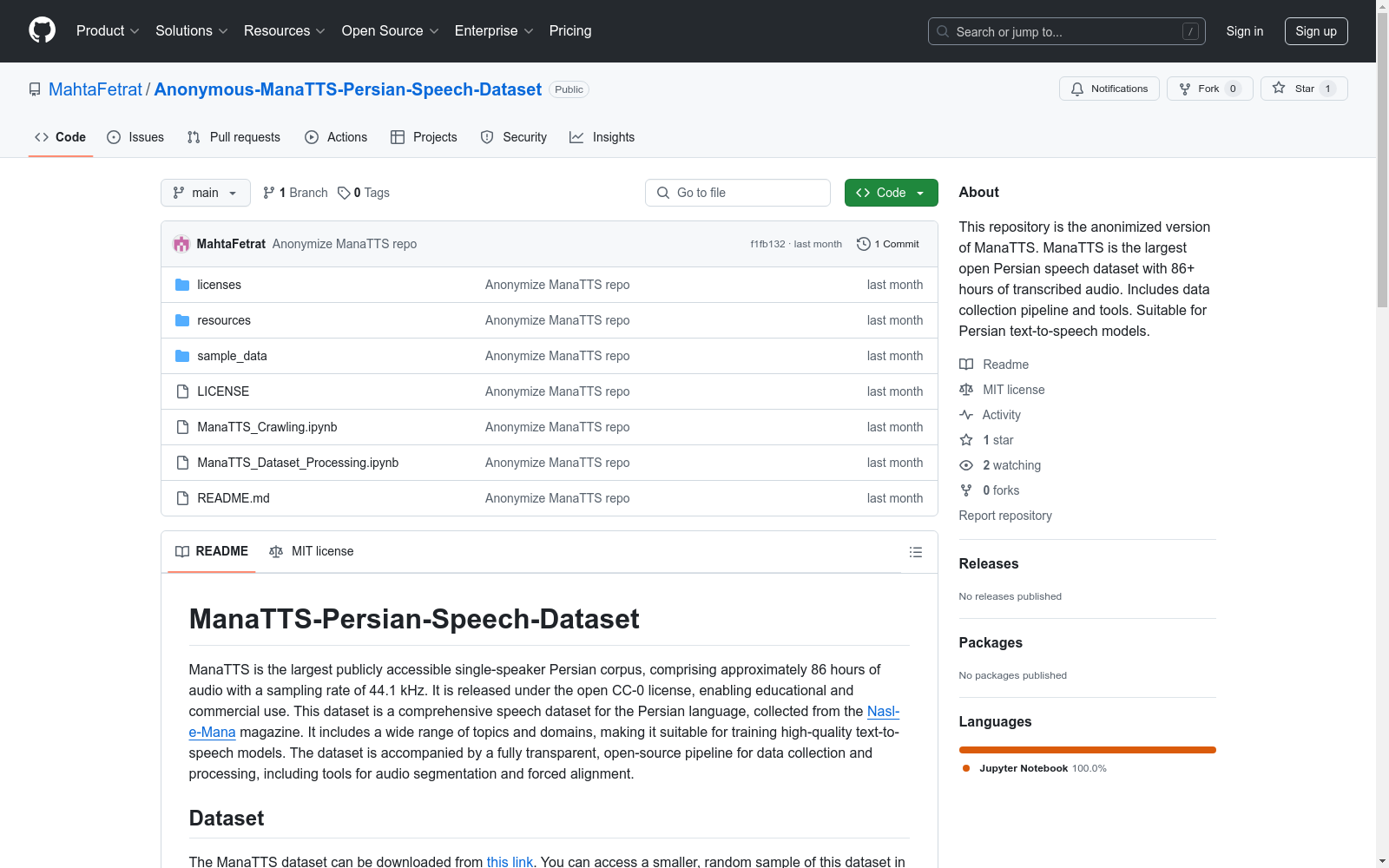Image resolution: width=1389 pixels, height=868 pixels.
Task: Open the GitHub home logo
Action: click(42, 30)
